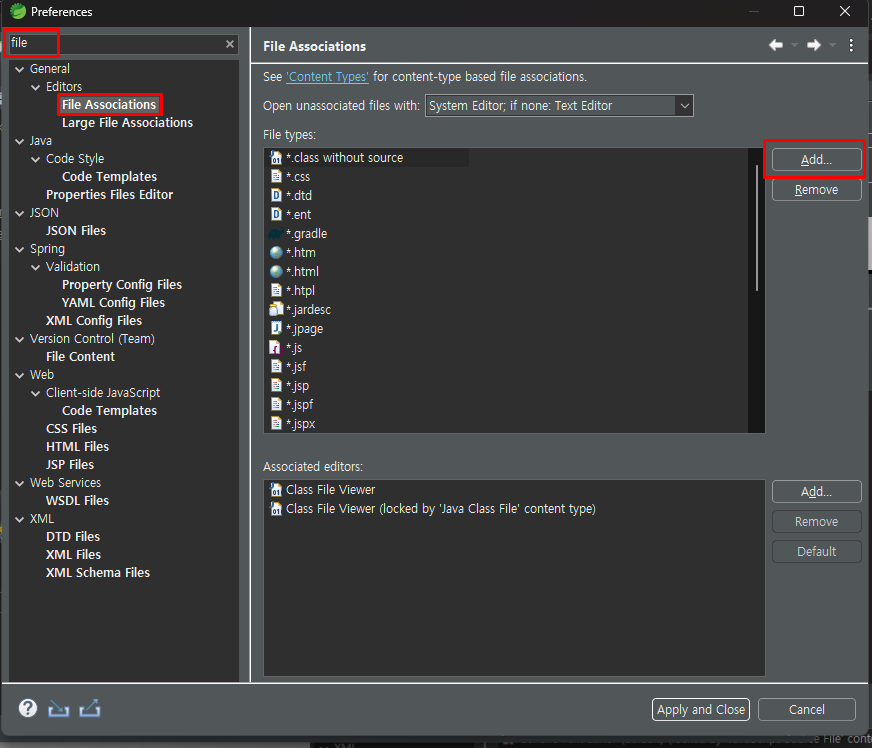Select Class File Viewer locked by content type
Viewport: 872px width, 748px height.
click(x=433, y=509)
